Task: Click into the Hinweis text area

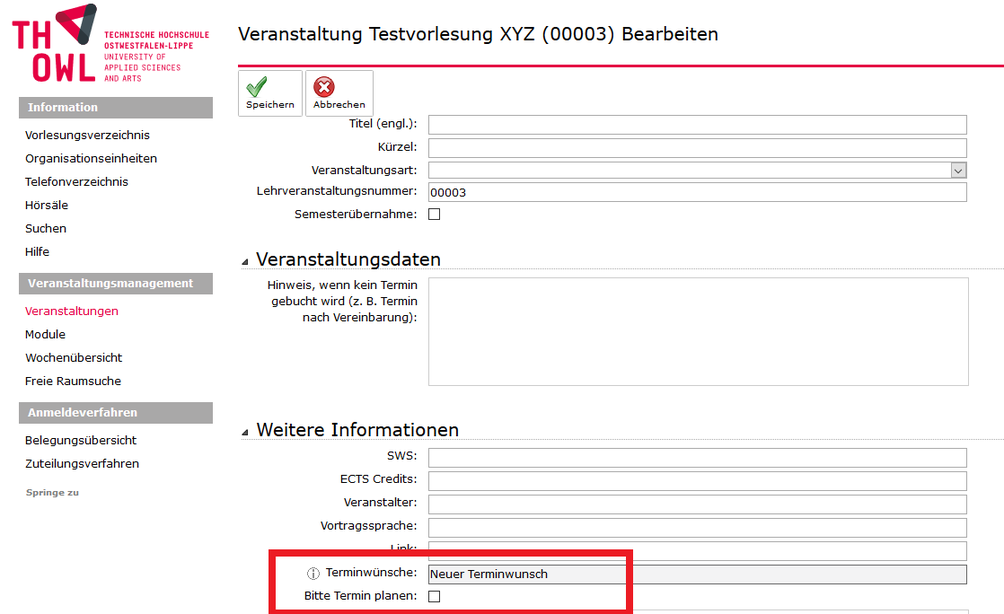Action: 697,331
